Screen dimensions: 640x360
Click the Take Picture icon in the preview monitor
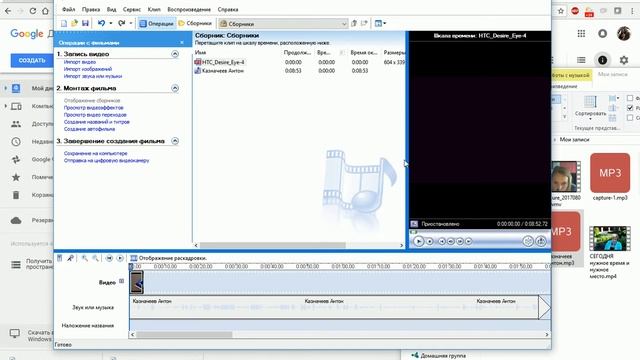(541, 241)
